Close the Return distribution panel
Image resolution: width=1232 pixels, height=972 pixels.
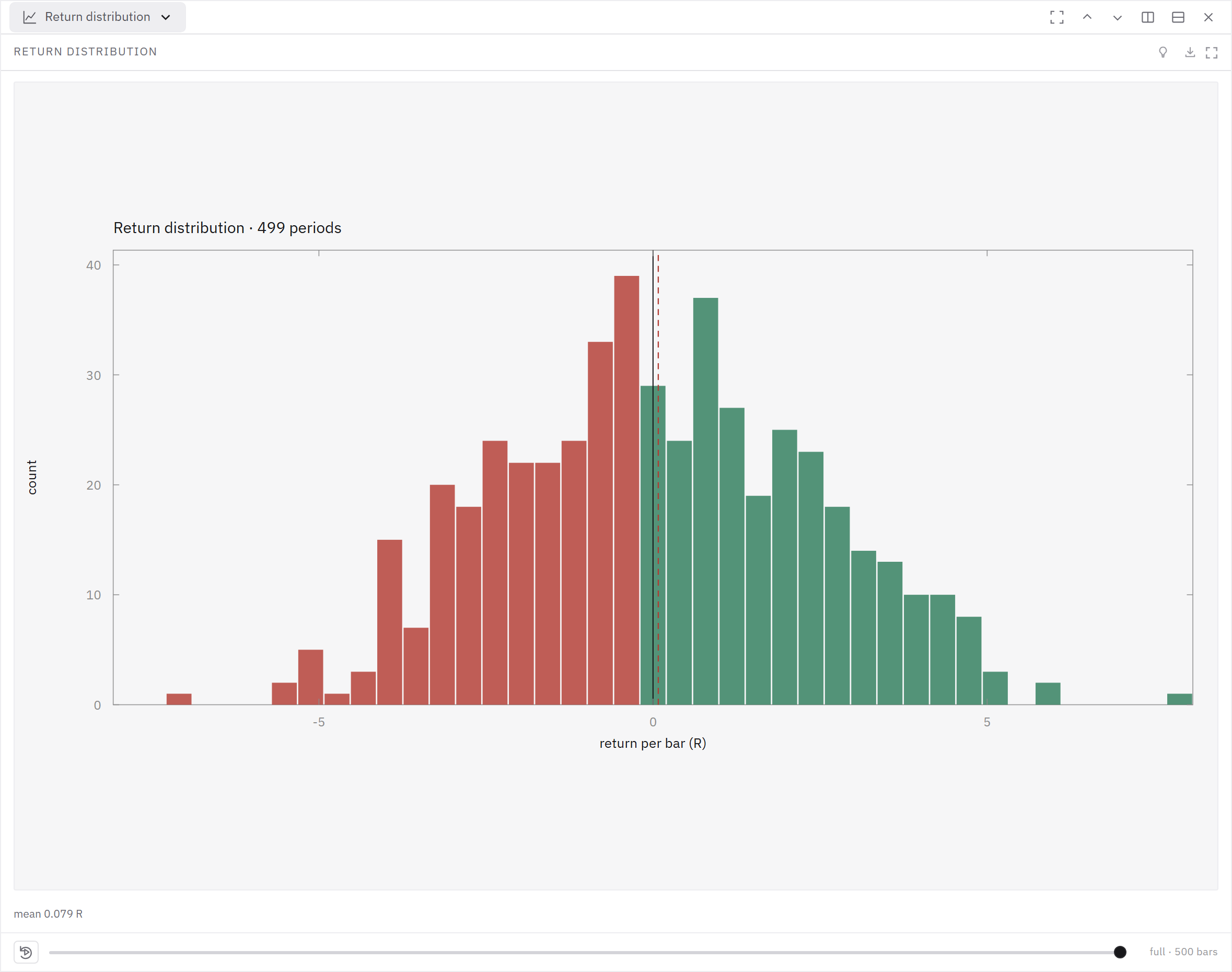coord(1208,17)
